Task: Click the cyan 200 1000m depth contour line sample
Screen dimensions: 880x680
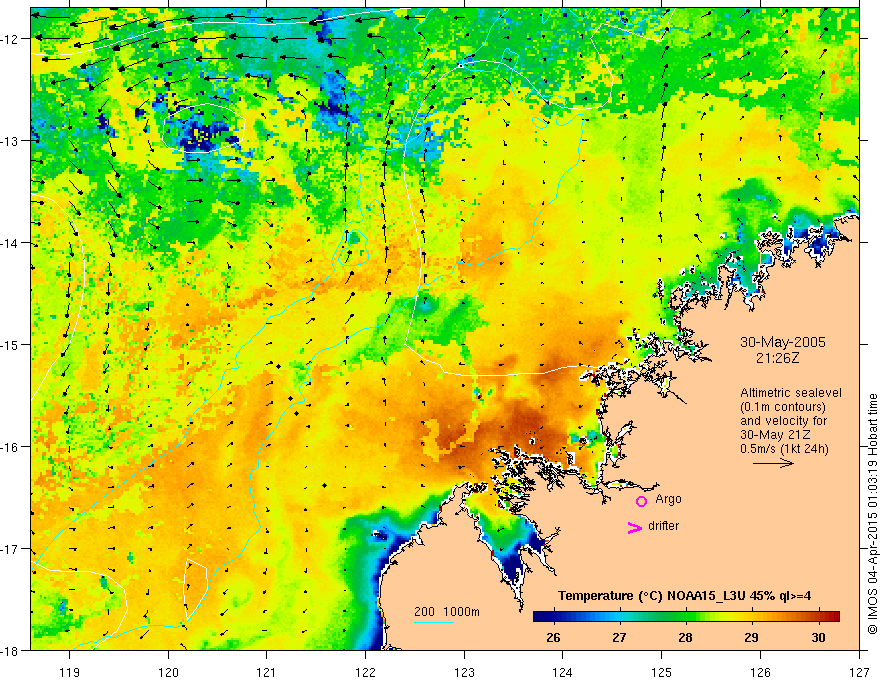Action: click(434, 622)
